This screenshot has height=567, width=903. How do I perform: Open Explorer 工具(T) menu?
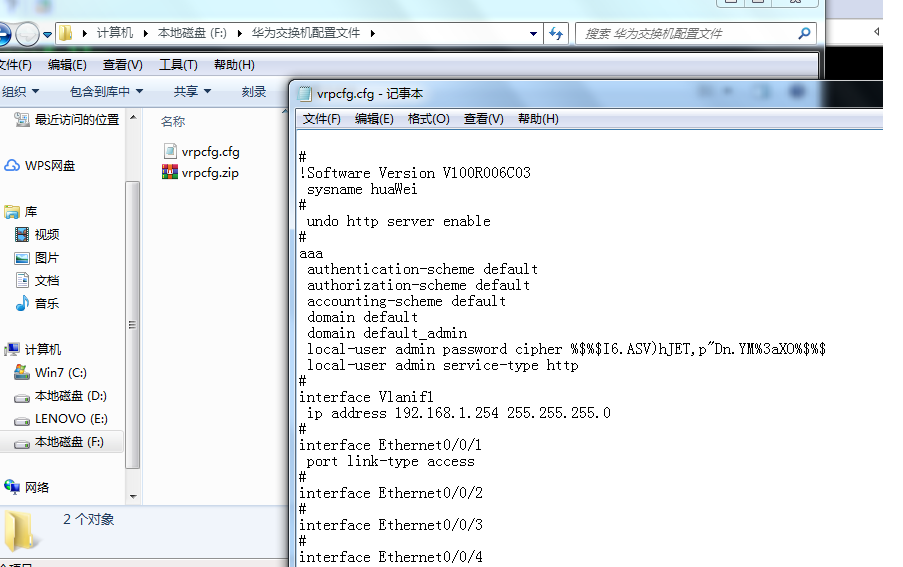click(178, 64)
